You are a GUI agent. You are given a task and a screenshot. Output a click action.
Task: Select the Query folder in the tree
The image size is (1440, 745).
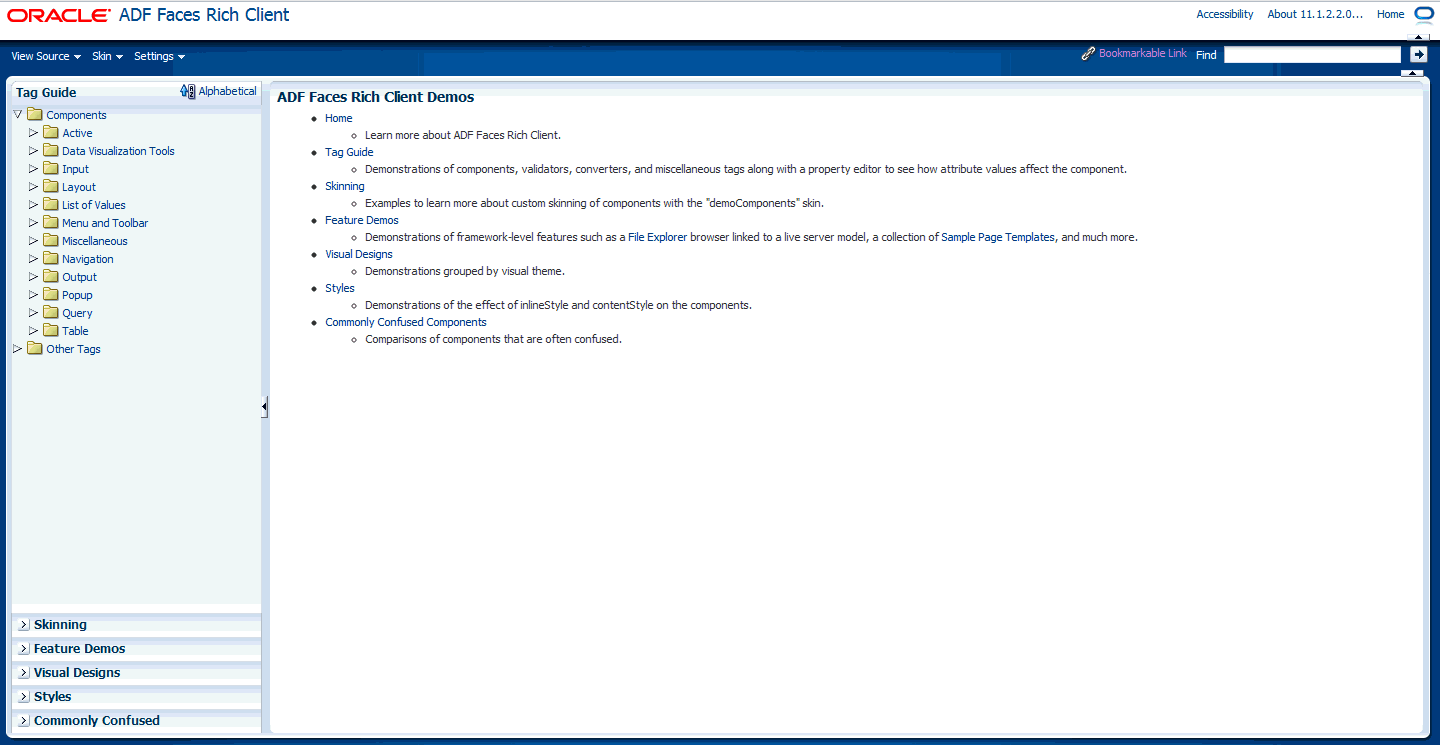click(x=77, y=312)
